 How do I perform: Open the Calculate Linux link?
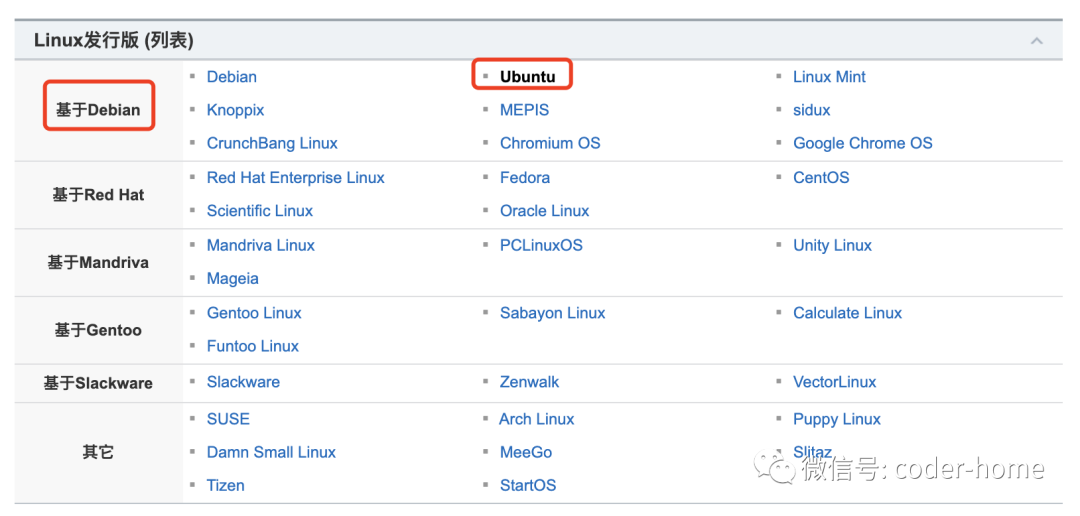click(x=847, y=313)
